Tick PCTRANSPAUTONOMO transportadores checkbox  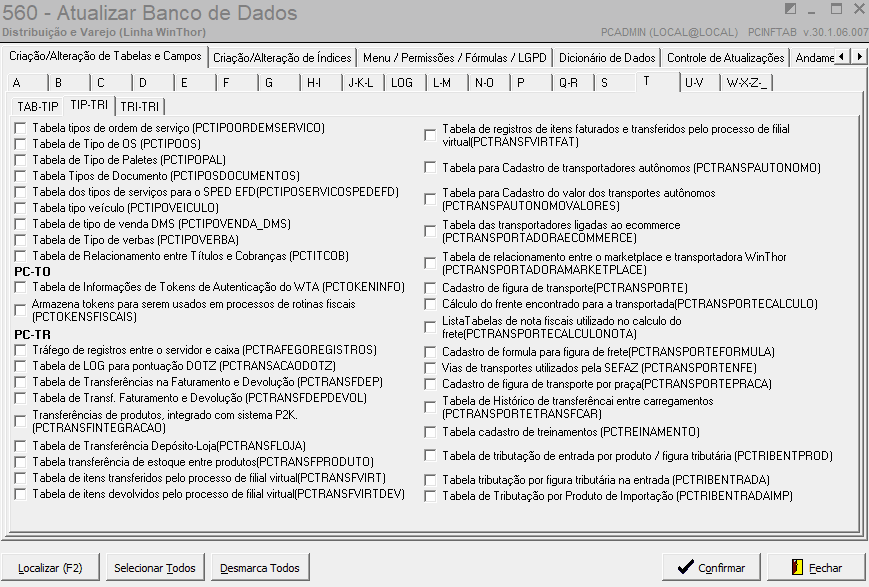(430, 167)
